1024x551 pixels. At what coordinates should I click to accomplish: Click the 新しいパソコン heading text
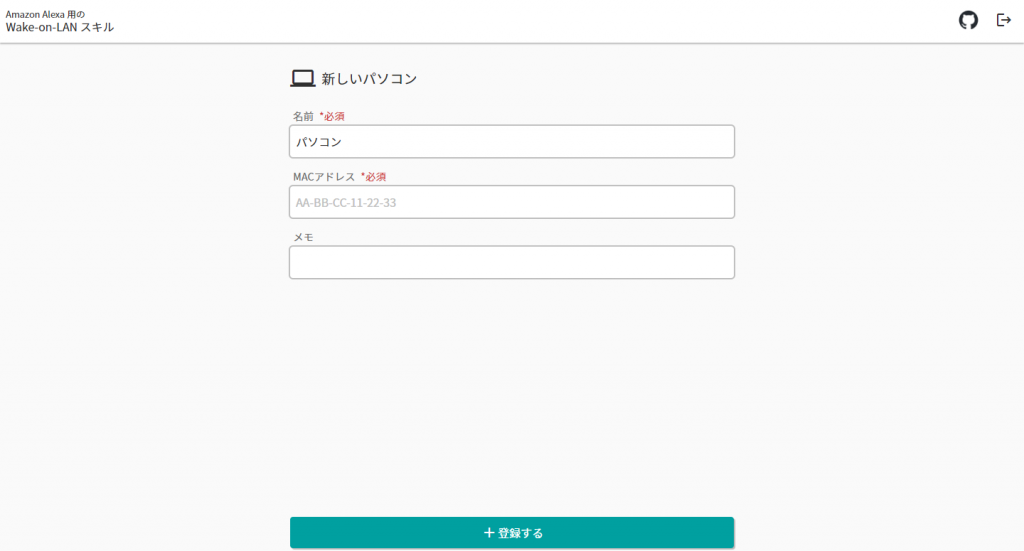(x=369, y=79)
